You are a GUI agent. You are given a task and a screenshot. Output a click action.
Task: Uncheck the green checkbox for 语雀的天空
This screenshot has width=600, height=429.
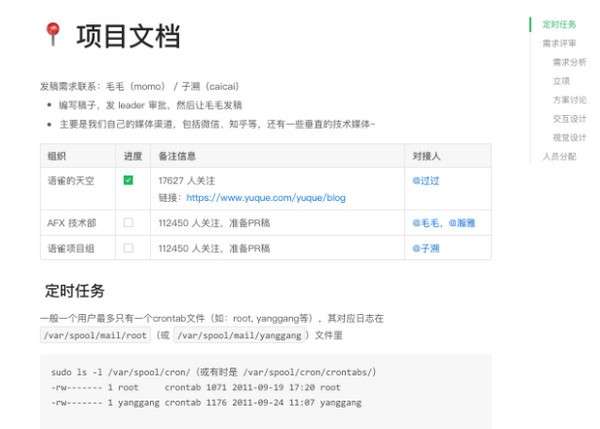coord(128,180)
